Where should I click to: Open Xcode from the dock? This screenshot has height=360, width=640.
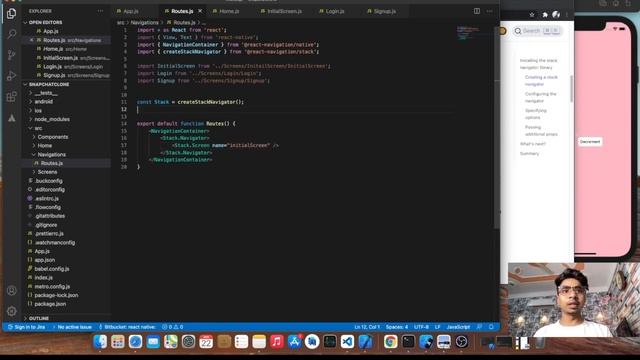point(365,342)
